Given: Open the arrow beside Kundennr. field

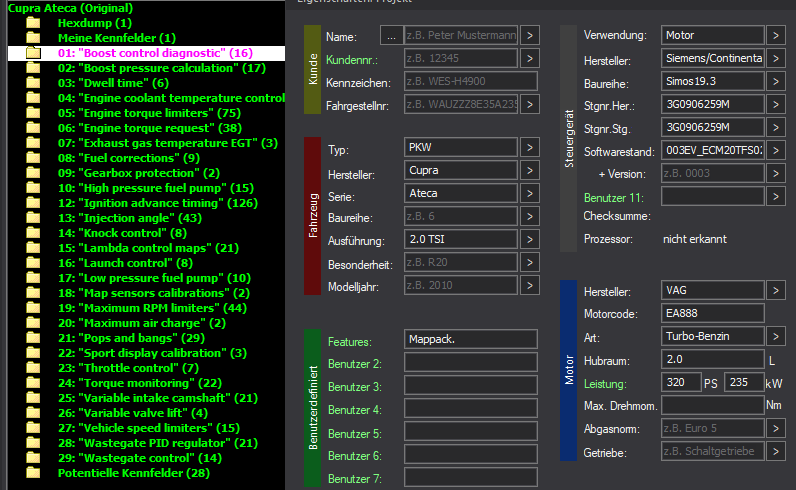Looking at the screenshot, I should pos(529,58).
